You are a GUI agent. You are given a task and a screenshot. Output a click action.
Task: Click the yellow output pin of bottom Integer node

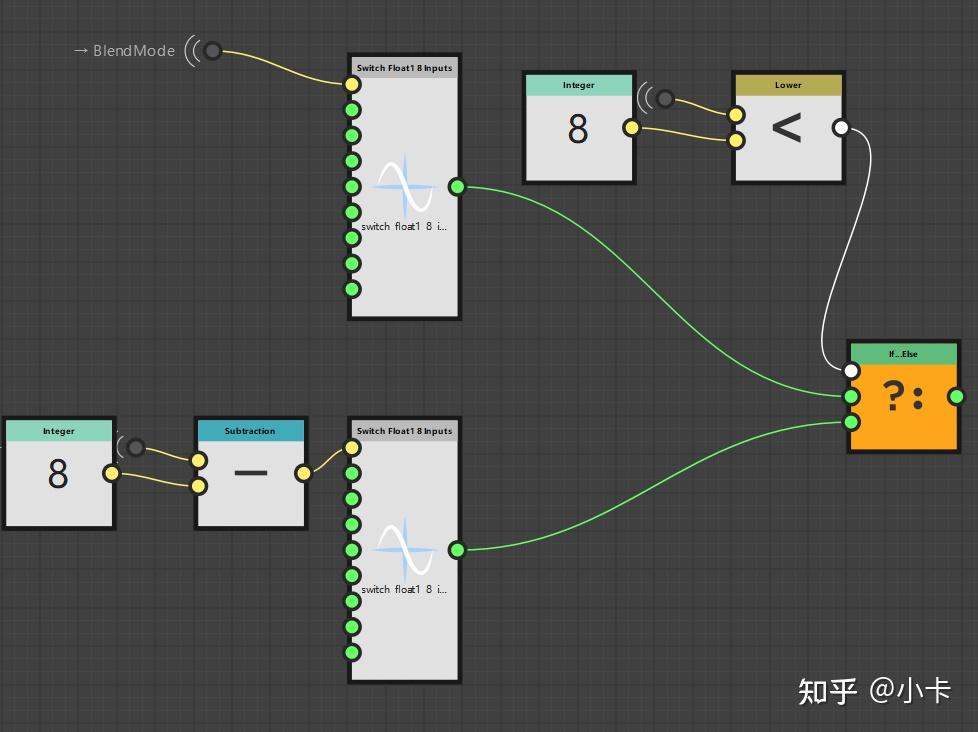coord(112,473)
